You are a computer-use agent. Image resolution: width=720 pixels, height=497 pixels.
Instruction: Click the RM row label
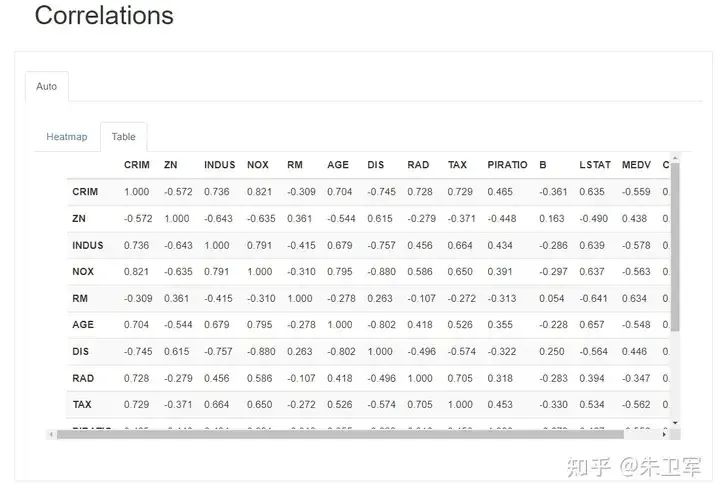click(80, 299)
